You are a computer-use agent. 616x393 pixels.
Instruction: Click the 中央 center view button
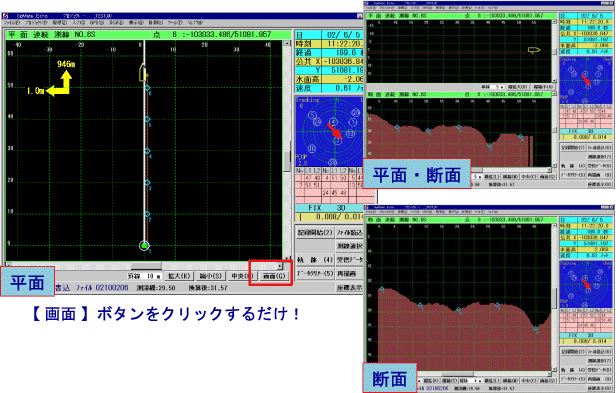[242, 276]
